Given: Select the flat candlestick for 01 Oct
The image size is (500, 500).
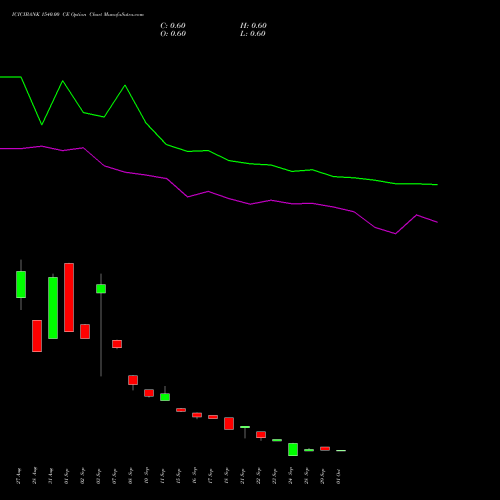Looking at the screenshot, I should [341, 451].
